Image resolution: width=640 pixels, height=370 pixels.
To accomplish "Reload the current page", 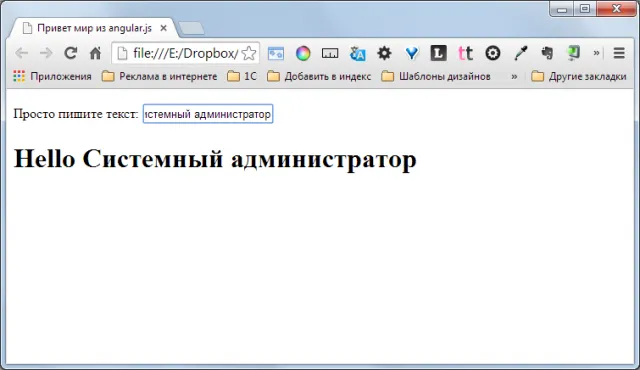I will 71,53.
